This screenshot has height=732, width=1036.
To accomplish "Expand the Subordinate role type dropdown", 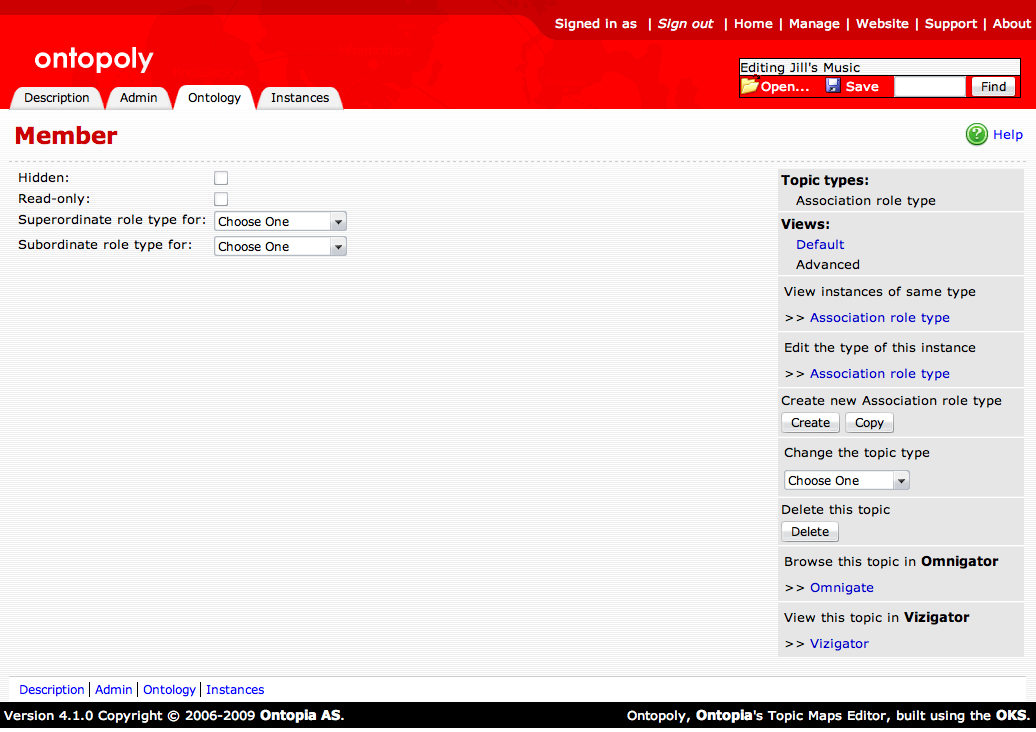I will pyautogui.click(x=280, y=247).
